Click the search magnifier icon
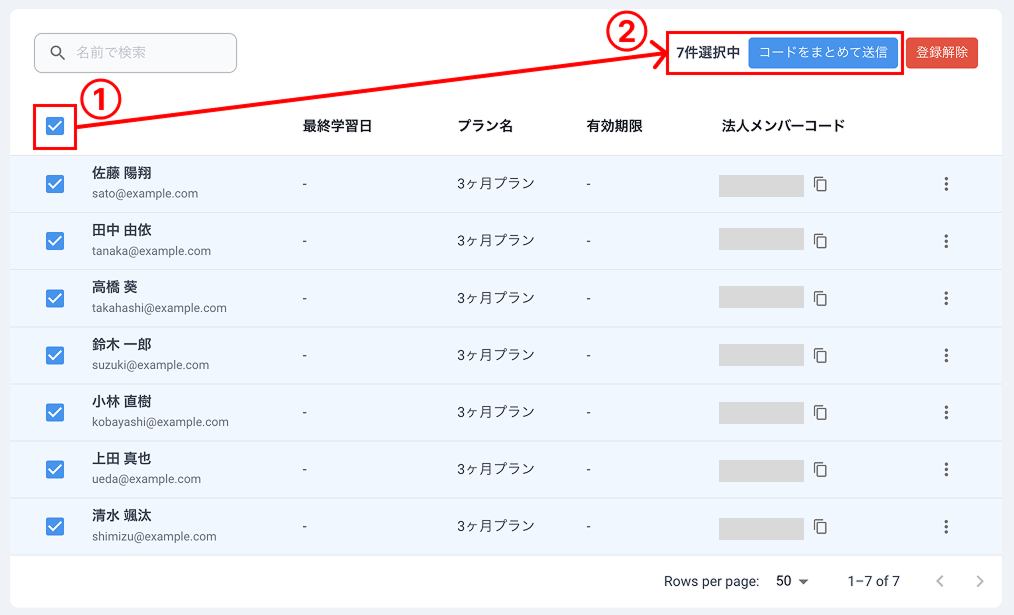Viewport: 1014px width, 615px height. coord(58,53)
